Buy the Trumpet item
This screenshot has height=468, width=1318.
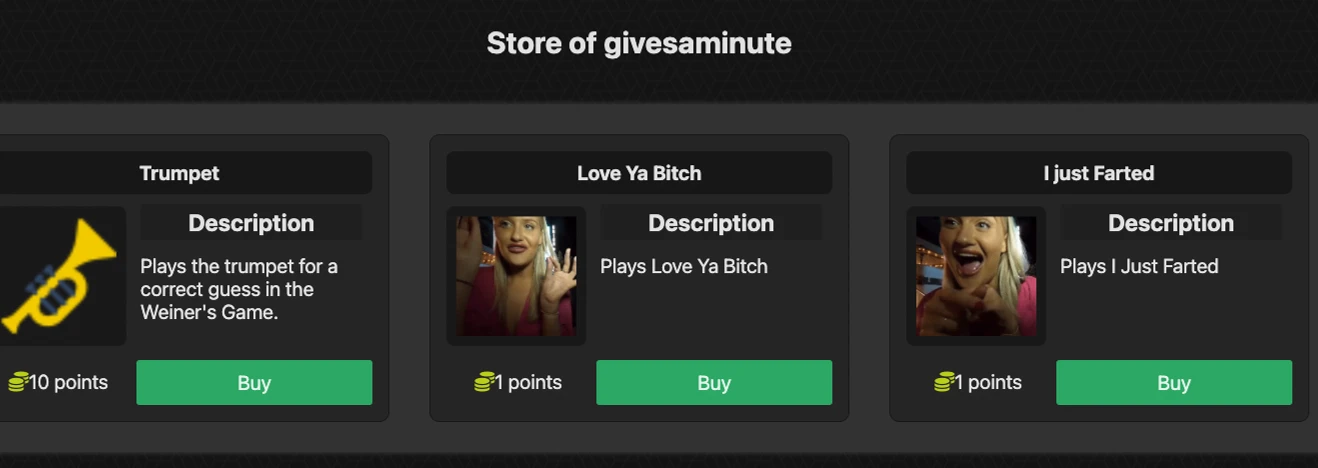(254, 382)
